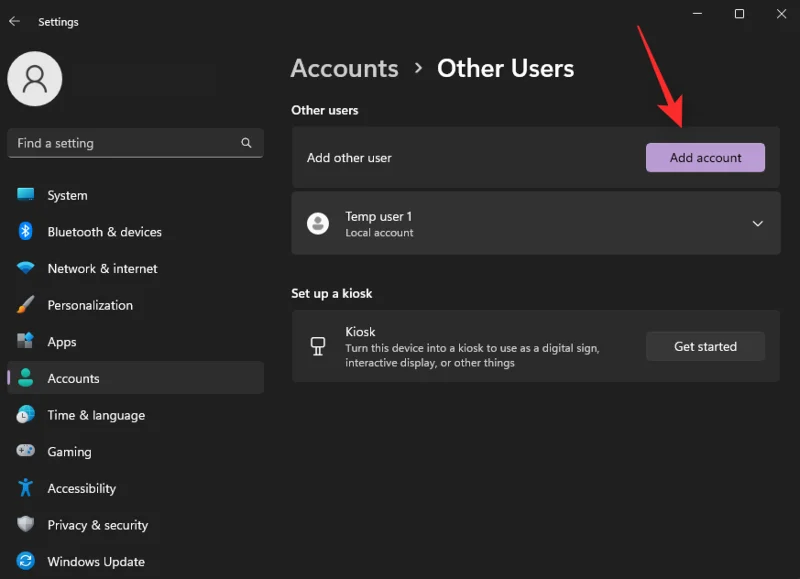Expand the Temp user 1 account details

point(757,223)
